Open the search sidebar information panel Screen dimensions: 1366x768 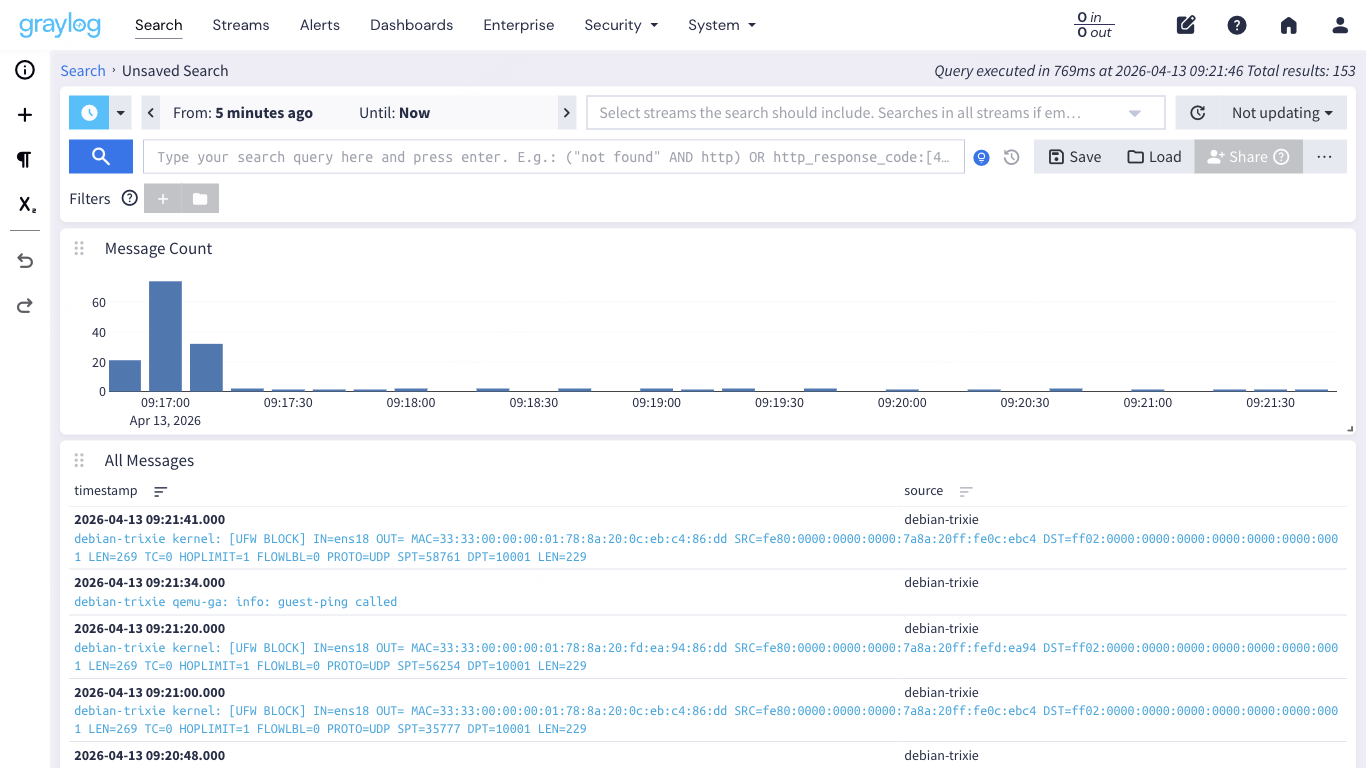click(24, 70)
